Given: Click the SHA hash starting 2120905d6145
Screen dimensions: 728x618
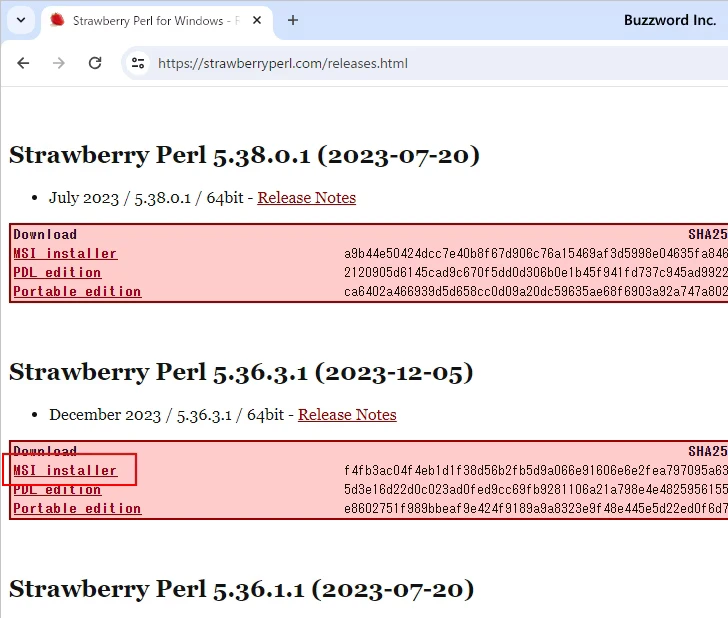Looking at the screenshot, I should coord(536,273).
